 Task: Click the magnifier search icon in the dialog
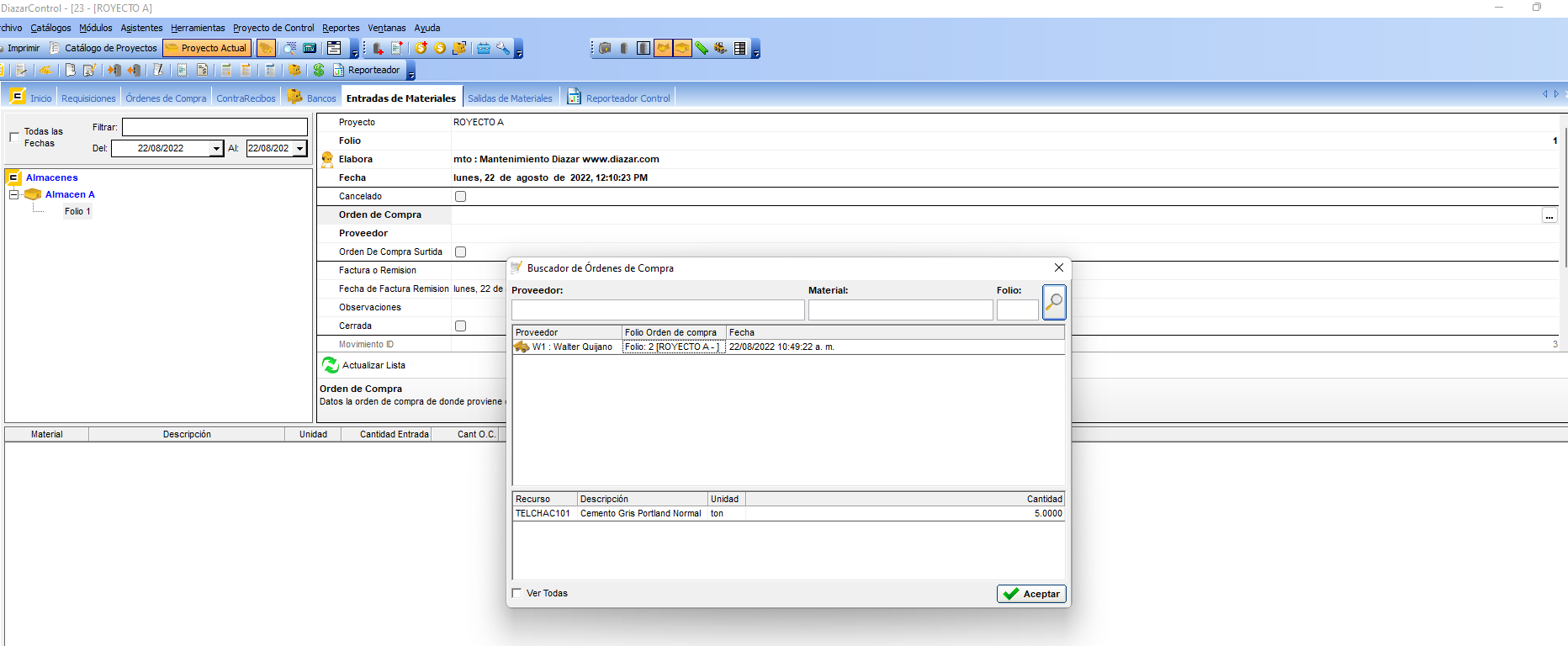pyautogui.click(x=1054, y=302)
